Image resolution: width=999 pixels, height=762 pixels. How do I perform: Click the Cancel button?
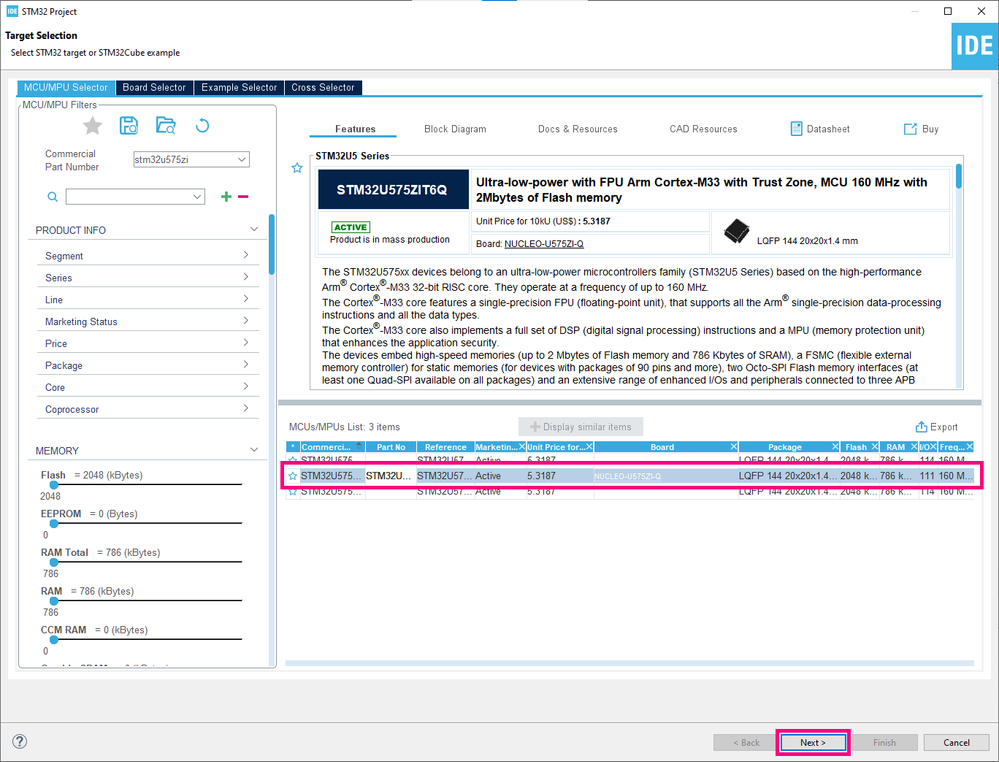click(x=956, y=742)
